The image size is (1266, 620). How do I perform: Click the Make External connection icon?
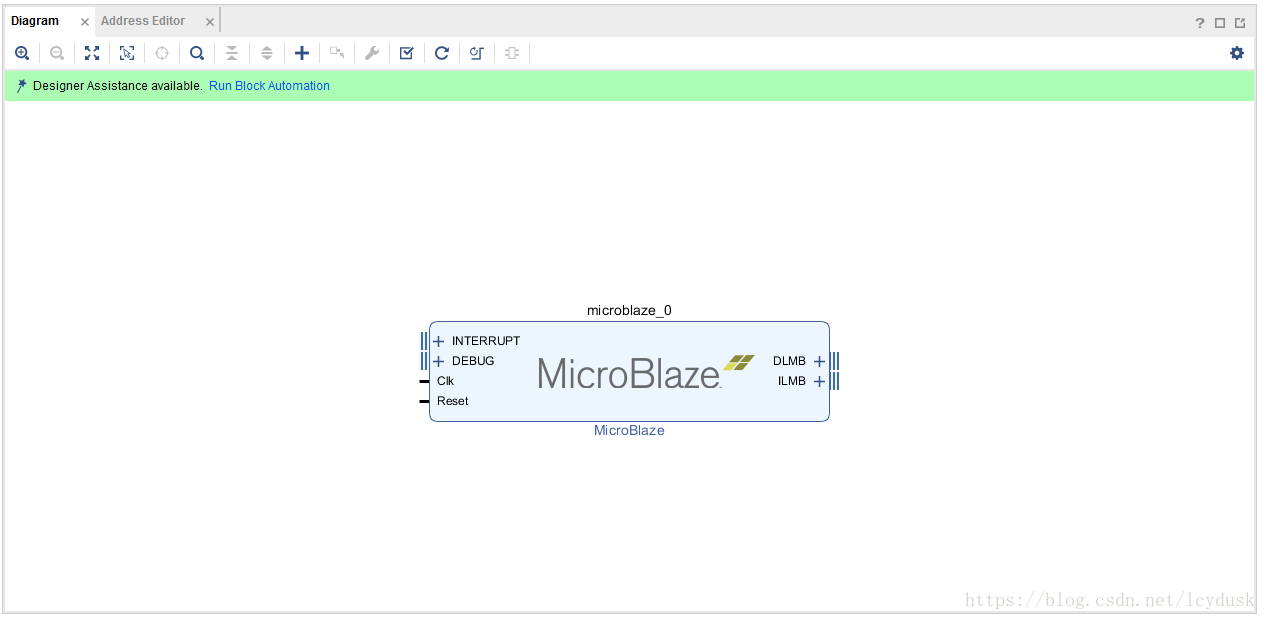coord(337,53)
